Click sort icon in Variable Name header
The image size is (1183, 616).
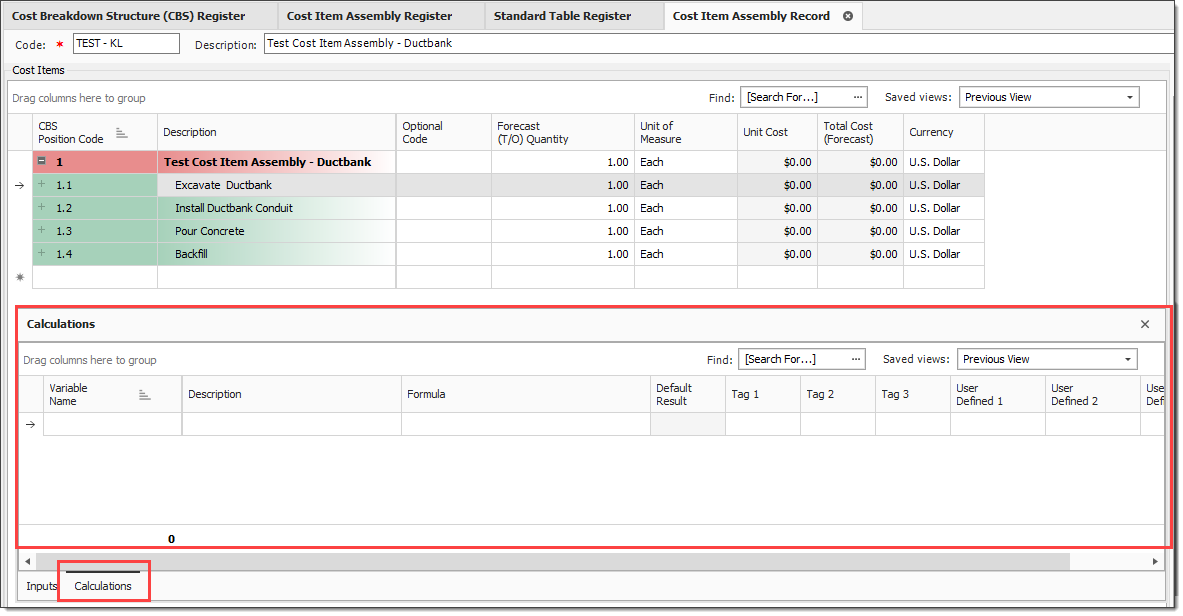click(x=144, y=395)
